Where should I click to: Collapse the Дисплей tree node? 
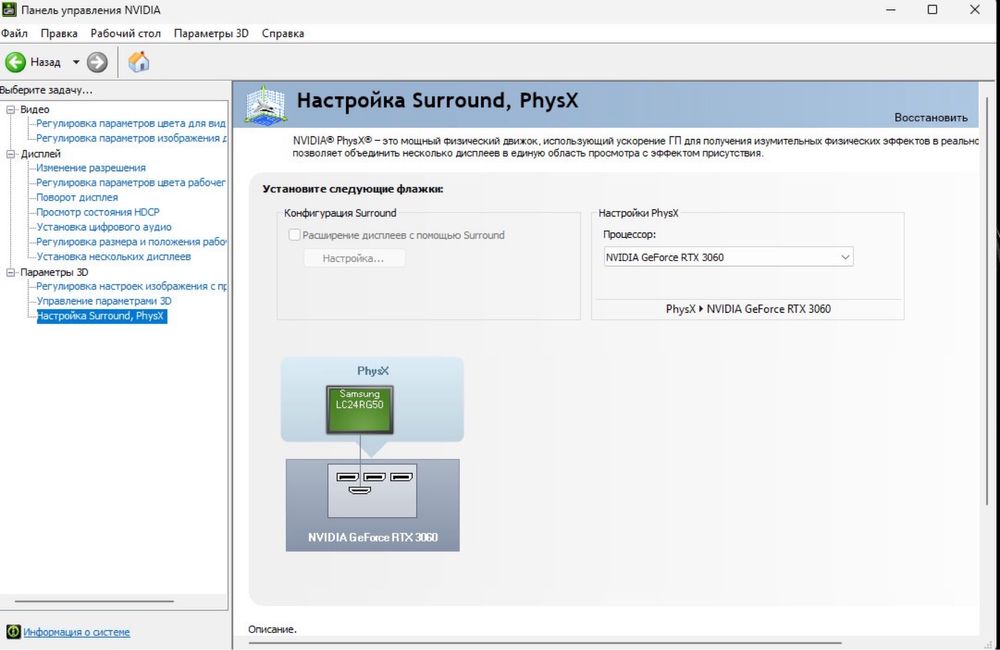point(11,154)
